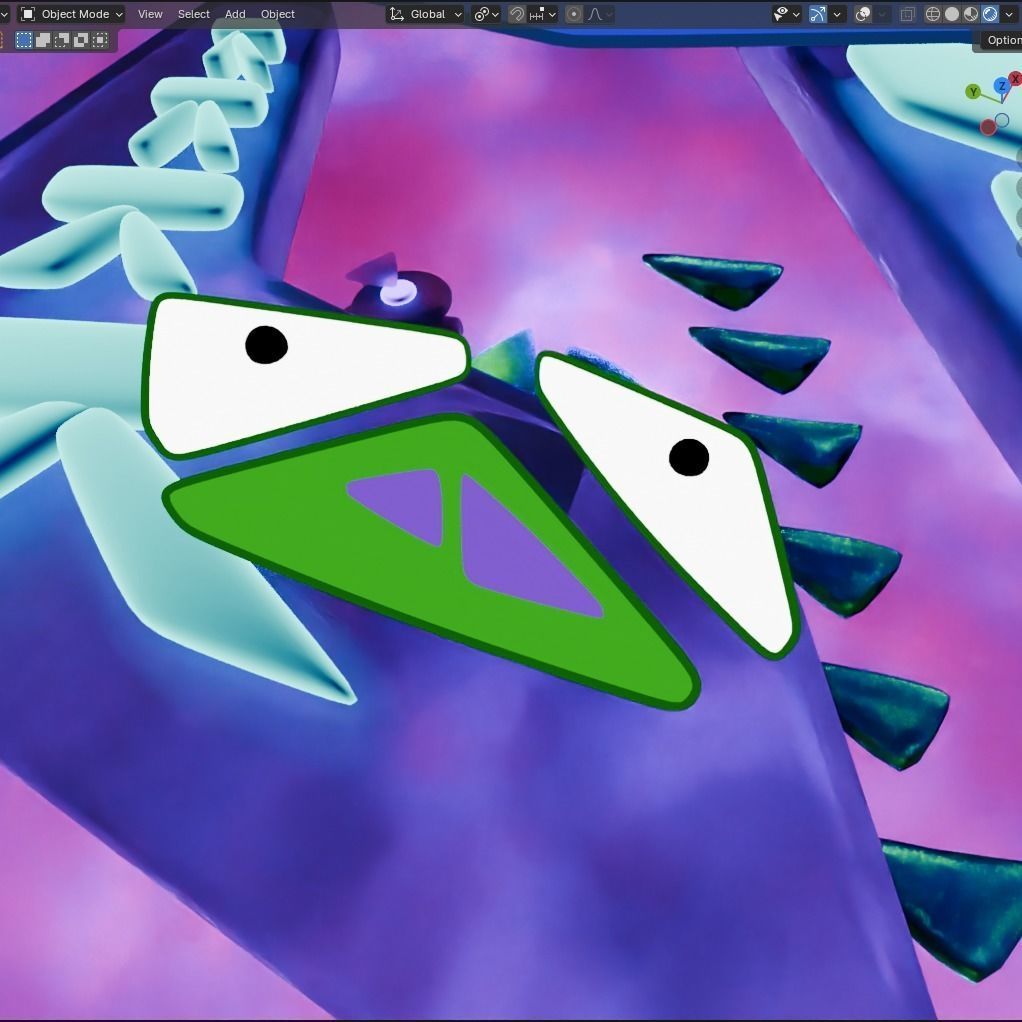Click the negative X axis red dot on gizmo

pyautogui.click(x=988, y=127)
